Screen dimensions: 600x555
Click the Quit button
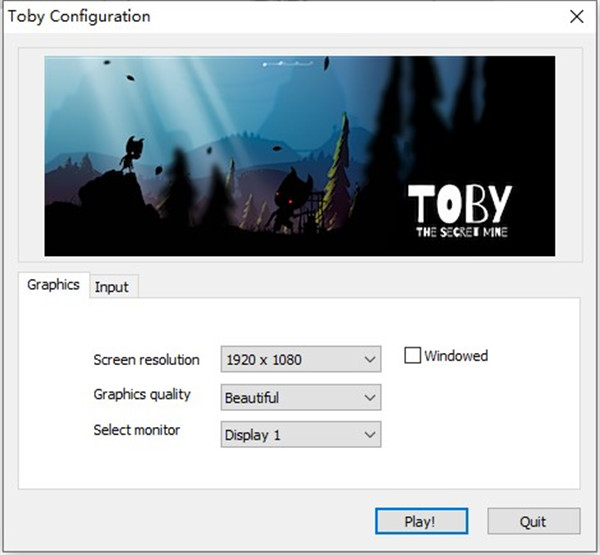[x=533, y=521]
